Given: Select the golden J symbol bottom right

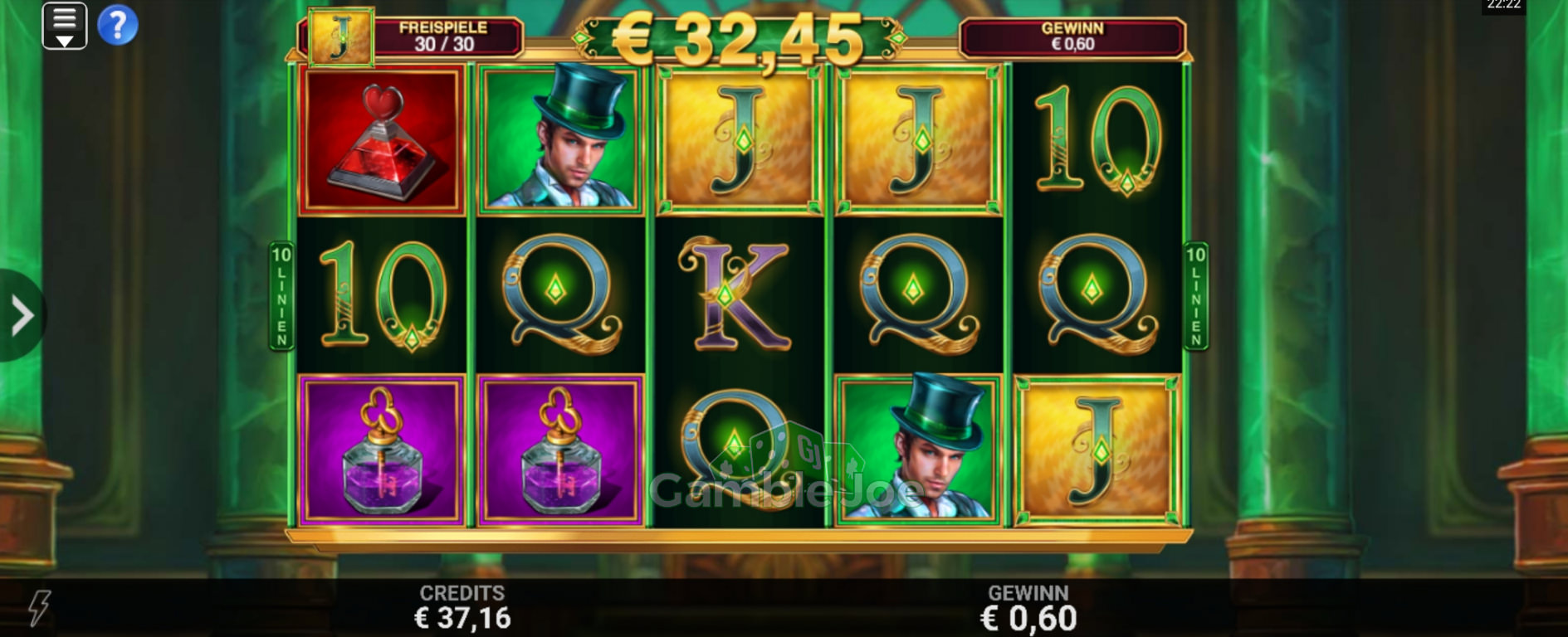Looking at the screenshot, I should click(x=1097, y=450).
